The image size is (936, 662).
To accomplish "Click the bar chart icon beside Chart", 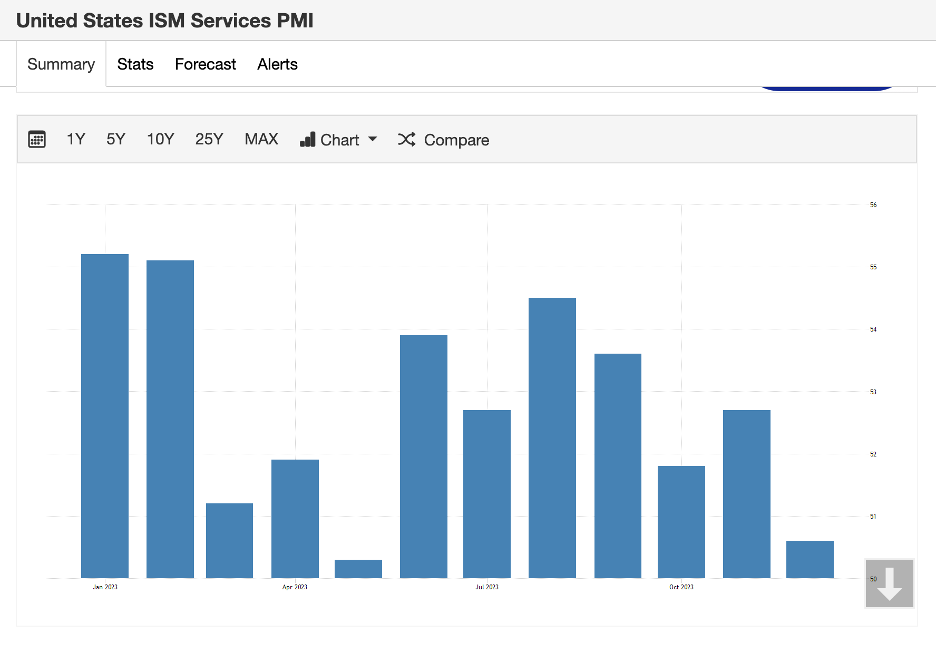I will click(x=308, y=140).
